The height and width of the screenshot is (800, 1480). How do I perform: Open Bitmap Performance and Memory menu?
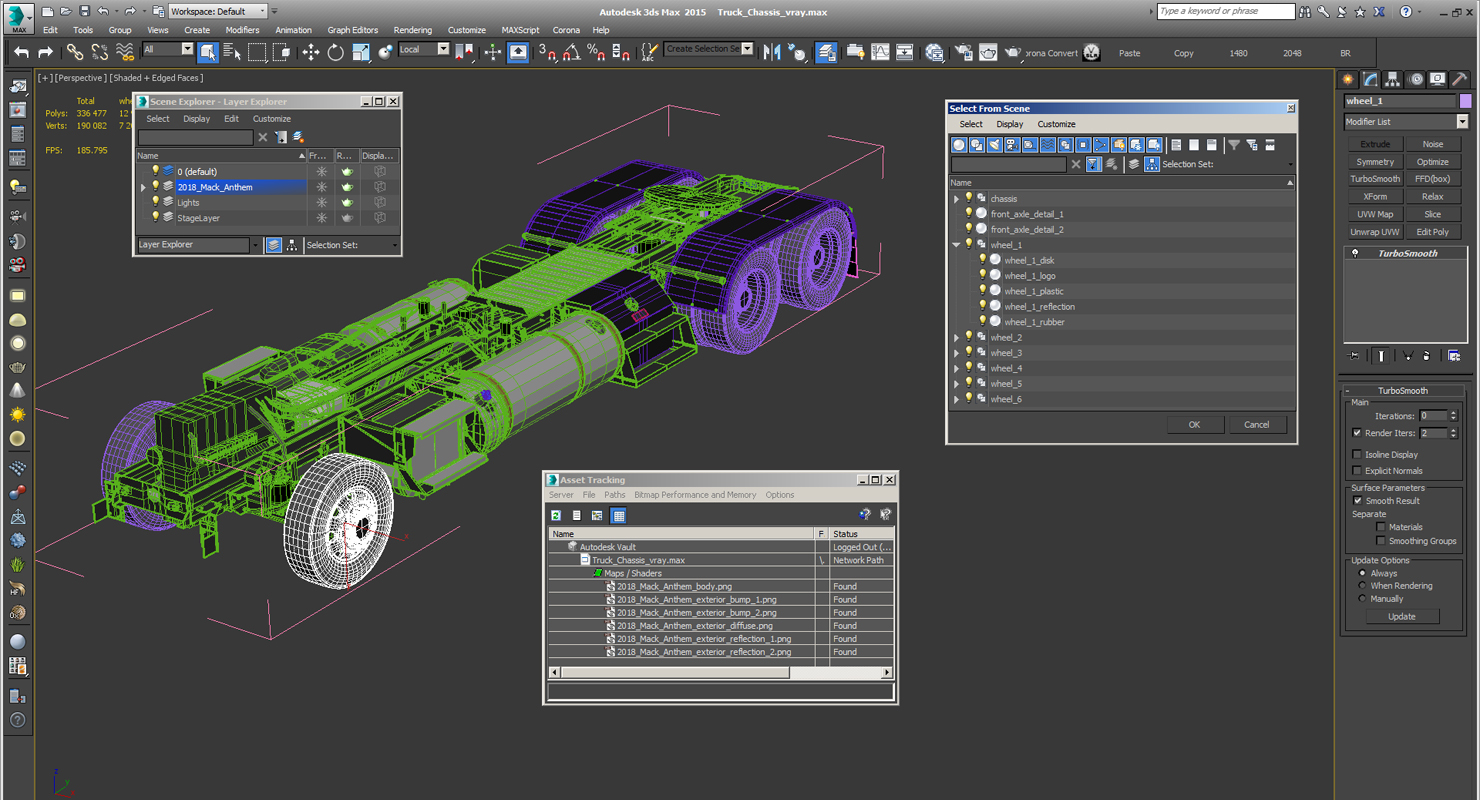695,495
